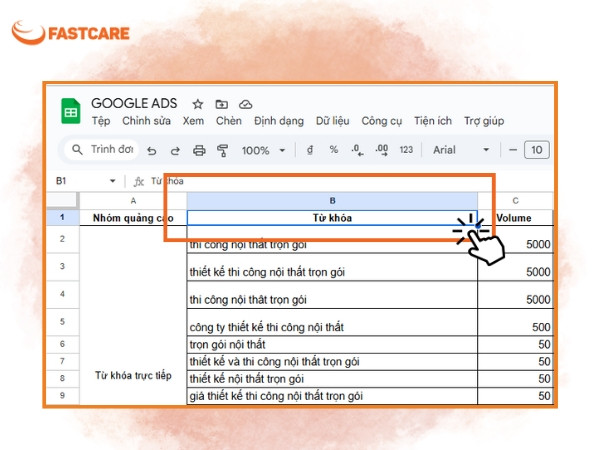Viewport: 600px width, 450px height.
Task: Click the Trình đơn search menus field
Action: pos(101,149)
